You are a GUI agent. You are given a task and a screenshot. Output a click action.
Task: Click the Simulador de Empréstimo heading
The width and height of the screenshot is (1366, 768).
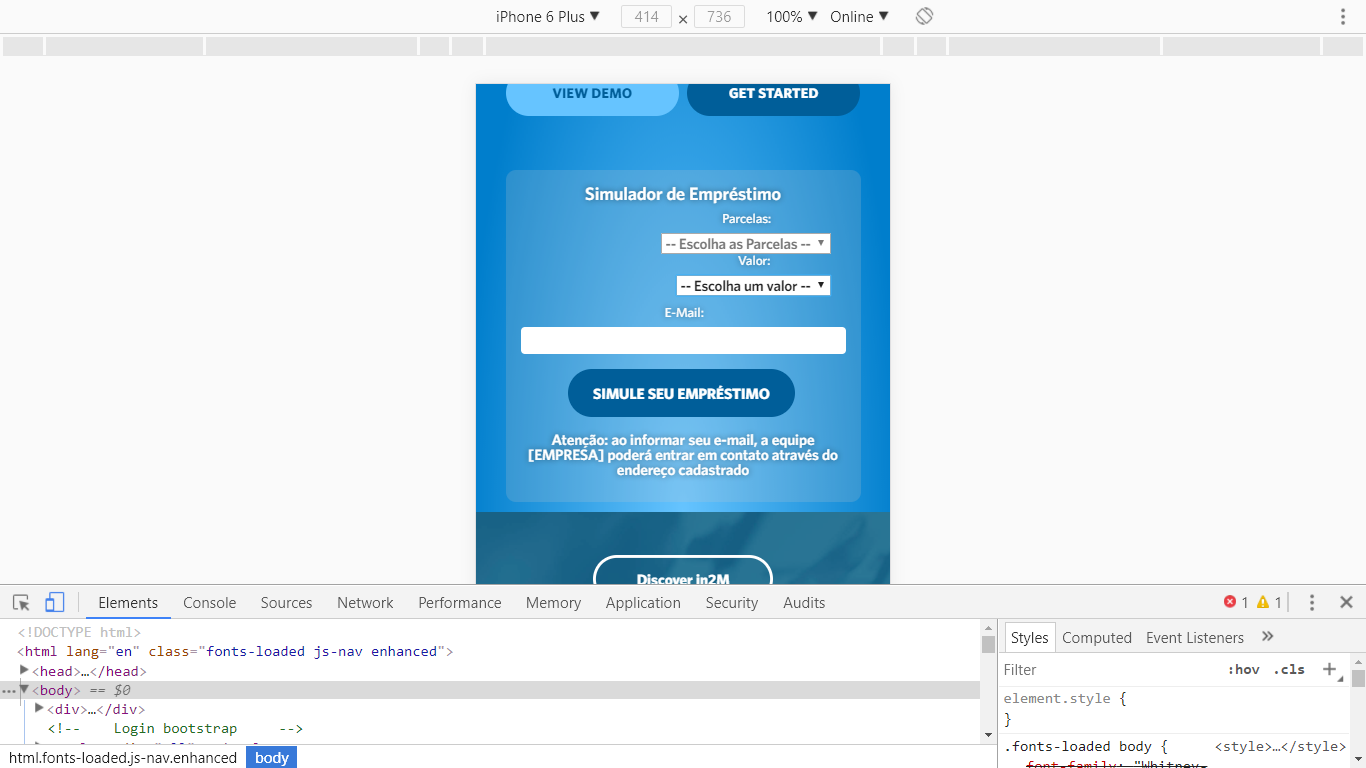pyautogui.click(x=683, y=194)
